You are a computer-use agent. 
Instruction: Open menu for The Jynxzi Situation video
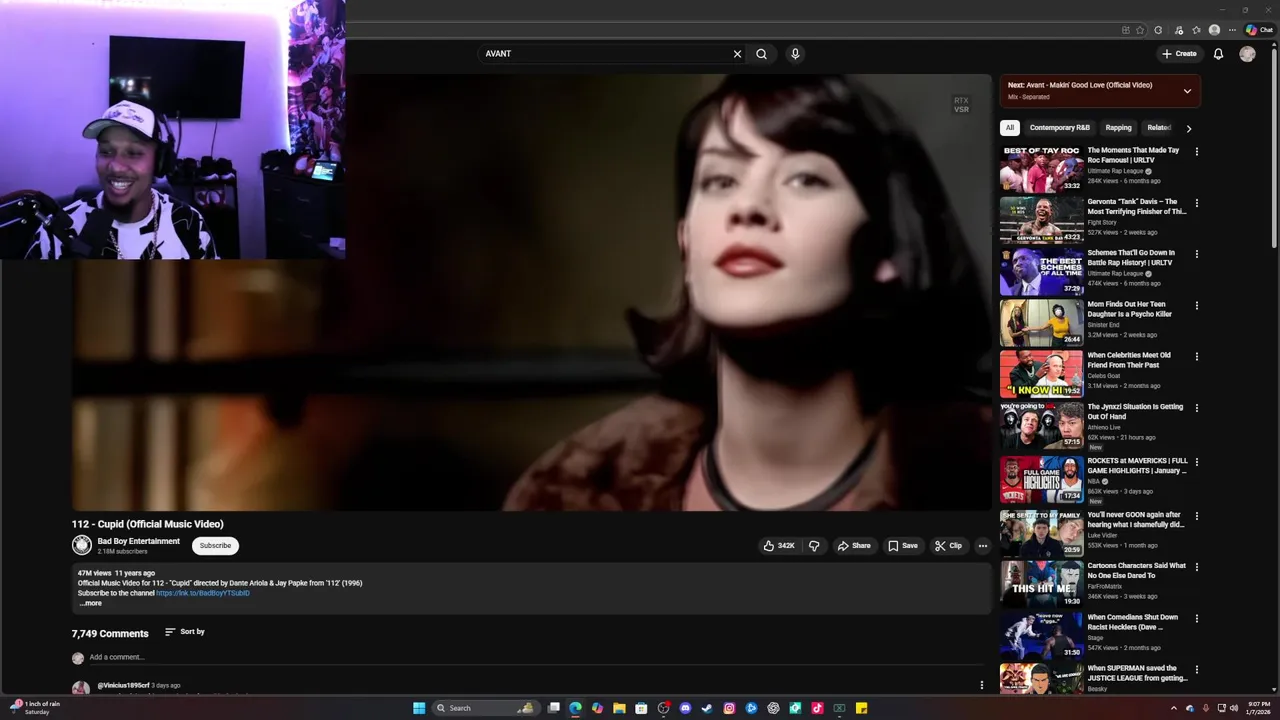[1196, 408]
